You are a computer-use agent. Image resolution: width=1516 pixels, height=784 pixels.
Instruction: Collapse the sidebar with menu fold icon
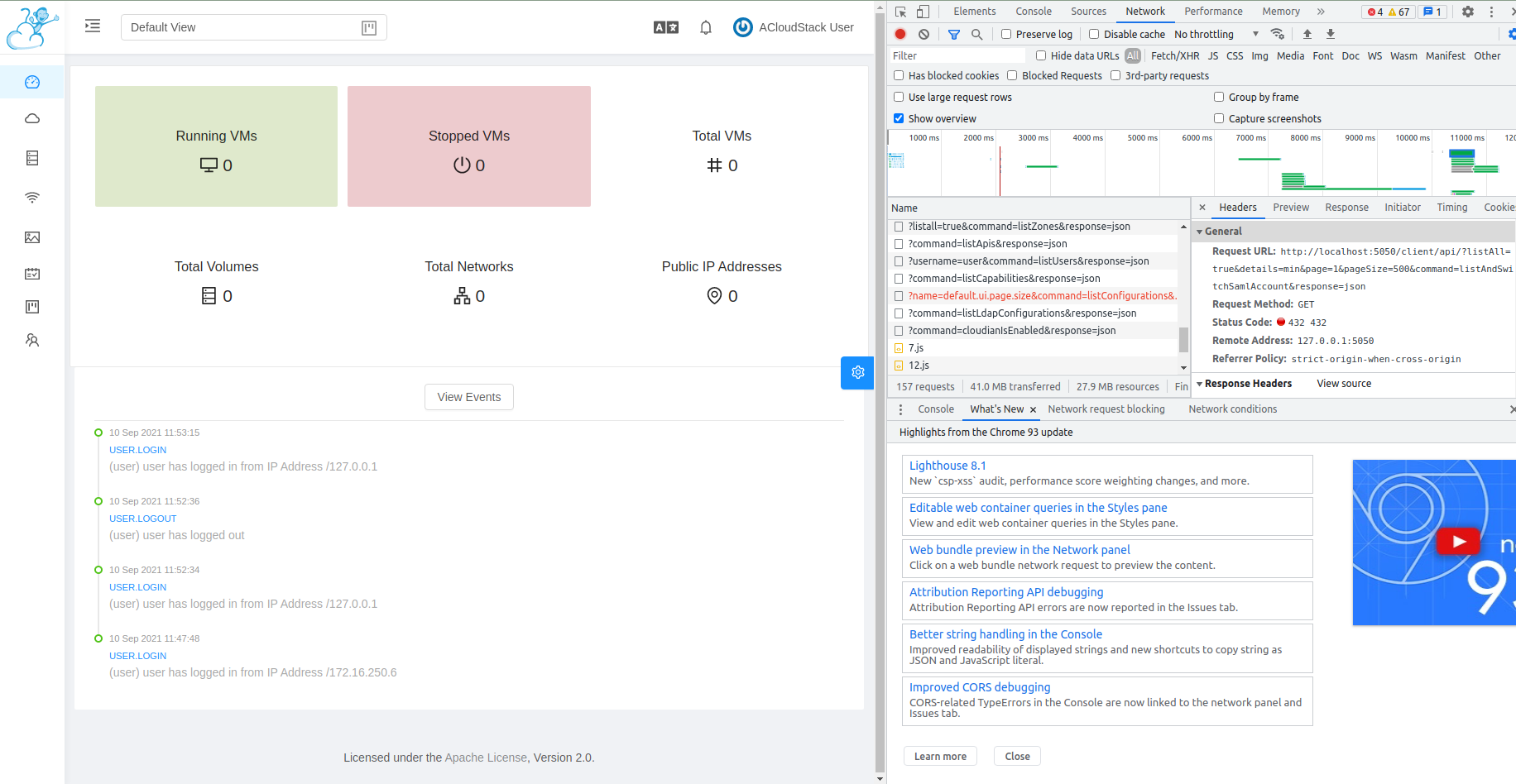[x=93, y=26]
